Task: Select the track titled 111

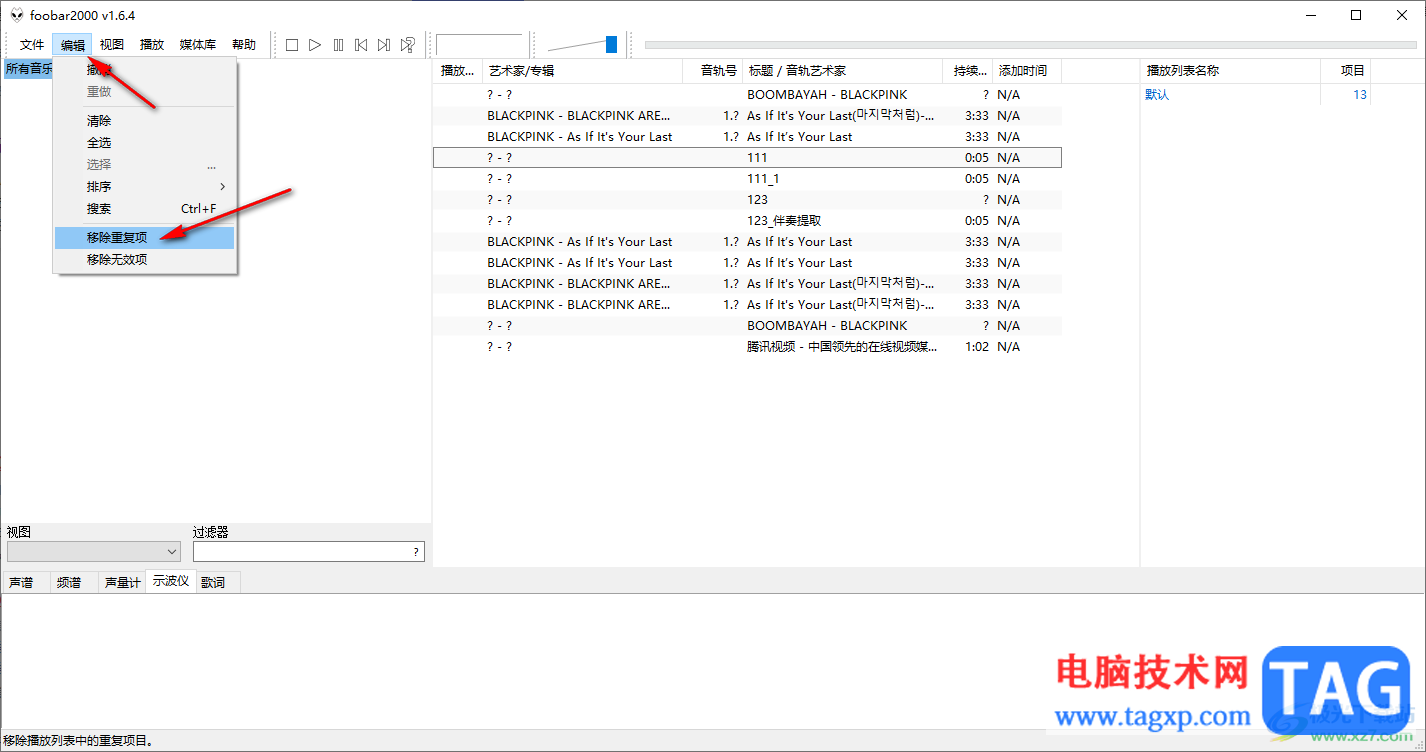Action: click(x=747, y=158)
